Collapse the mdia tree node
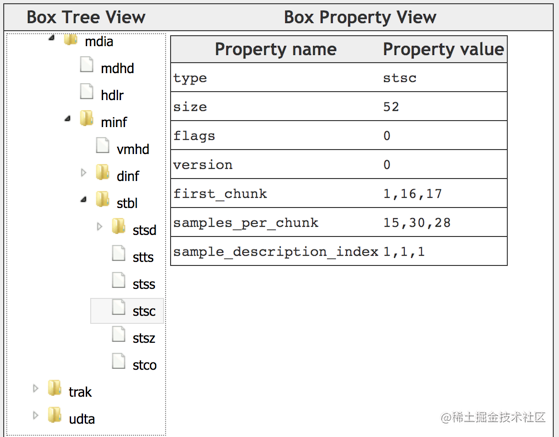559x437 pixels. [x=52, y=37]
